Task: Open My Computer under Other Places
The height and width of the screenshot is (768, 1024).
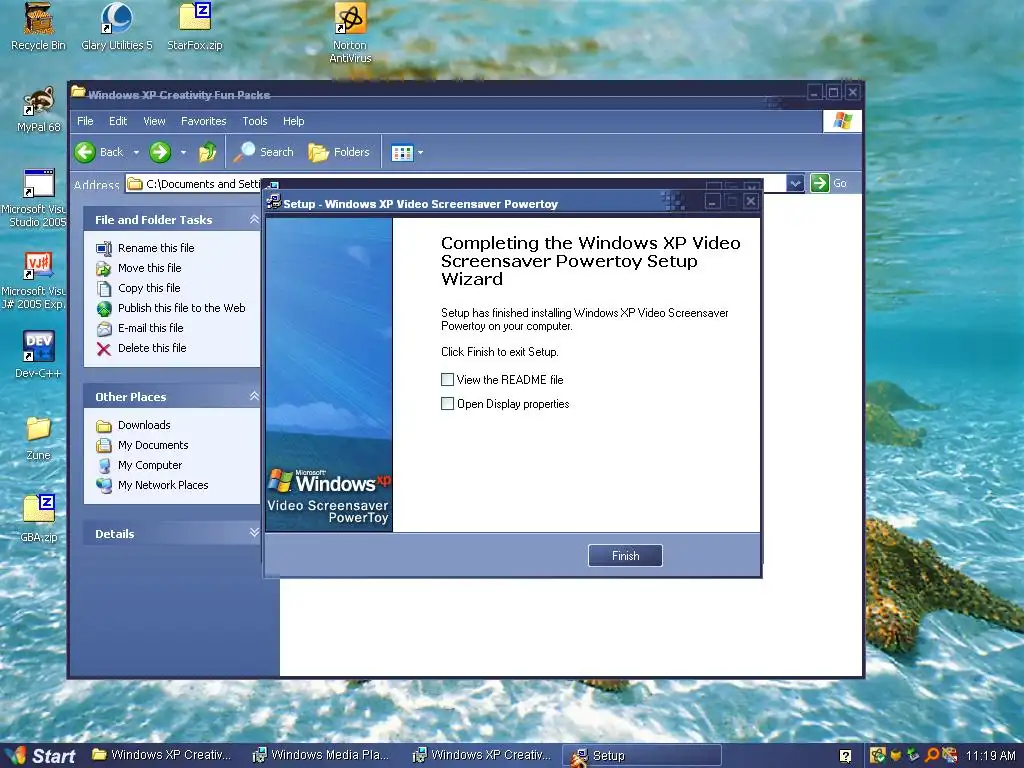Action: (x=150, y=465)
